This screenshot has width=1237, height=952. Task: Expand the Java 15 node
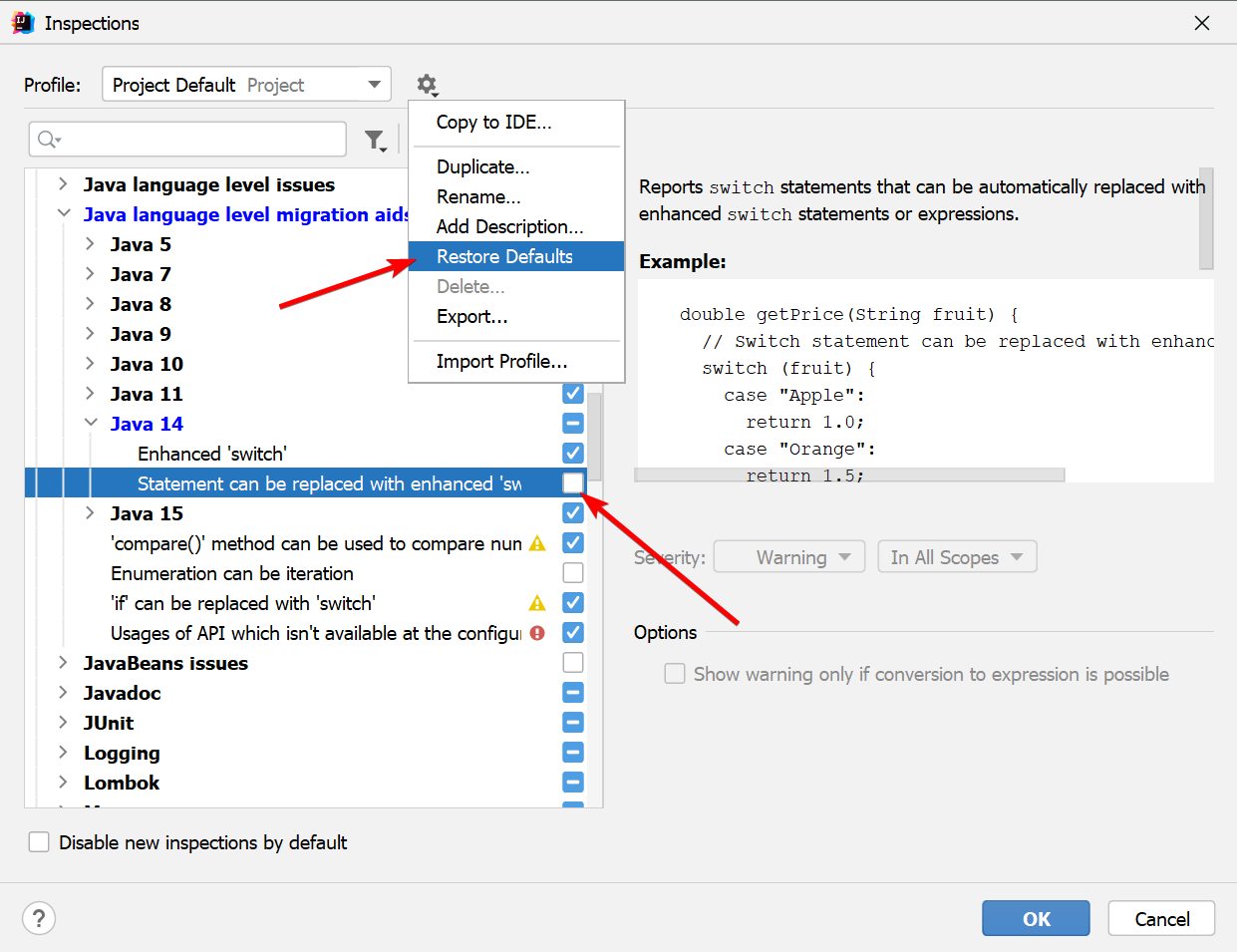point(90,513)
